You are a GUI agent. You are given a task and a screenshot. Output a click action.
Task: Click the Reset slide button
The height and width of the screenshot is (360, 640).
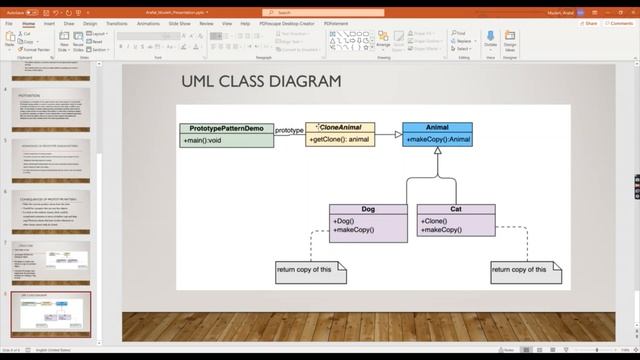click(95, 42)
